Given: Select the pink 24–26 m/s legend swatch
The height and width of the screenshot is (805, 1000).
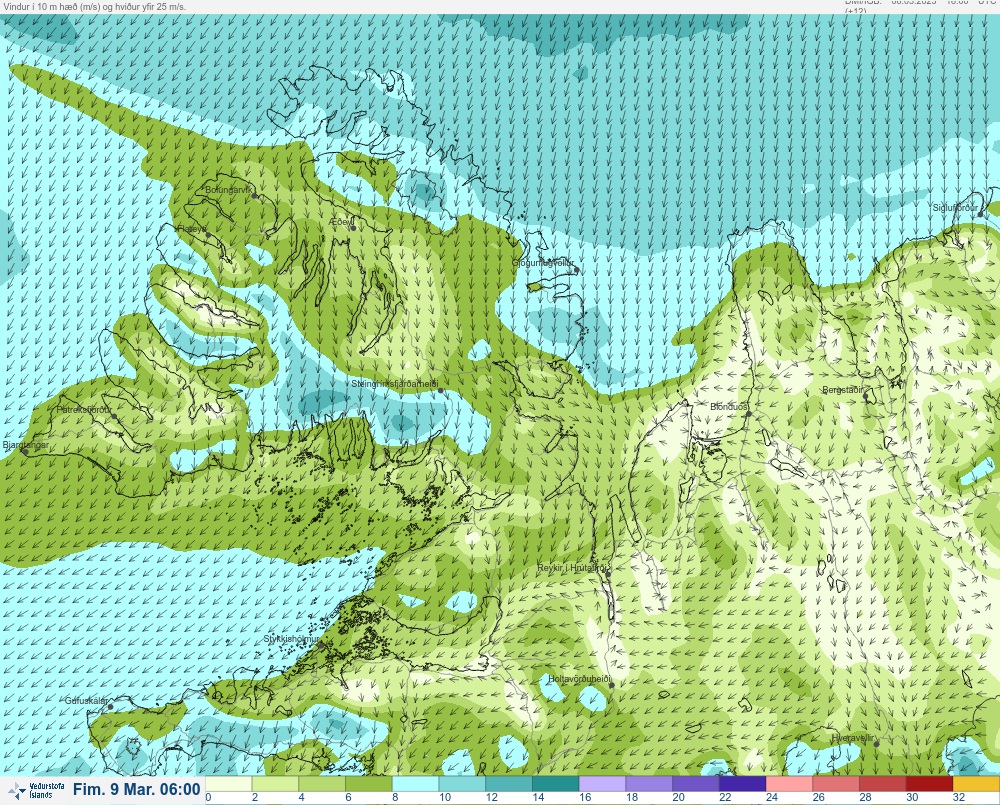Looking at the screenshot, I should [789, 783].
